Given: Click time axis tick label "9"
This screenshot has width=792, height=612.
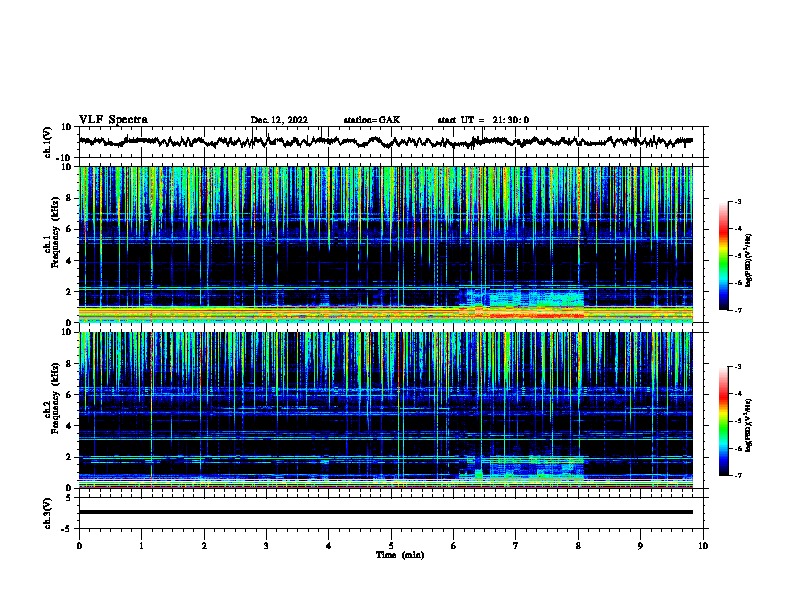Looking at the screenshot, I should (x=640, y=546).
